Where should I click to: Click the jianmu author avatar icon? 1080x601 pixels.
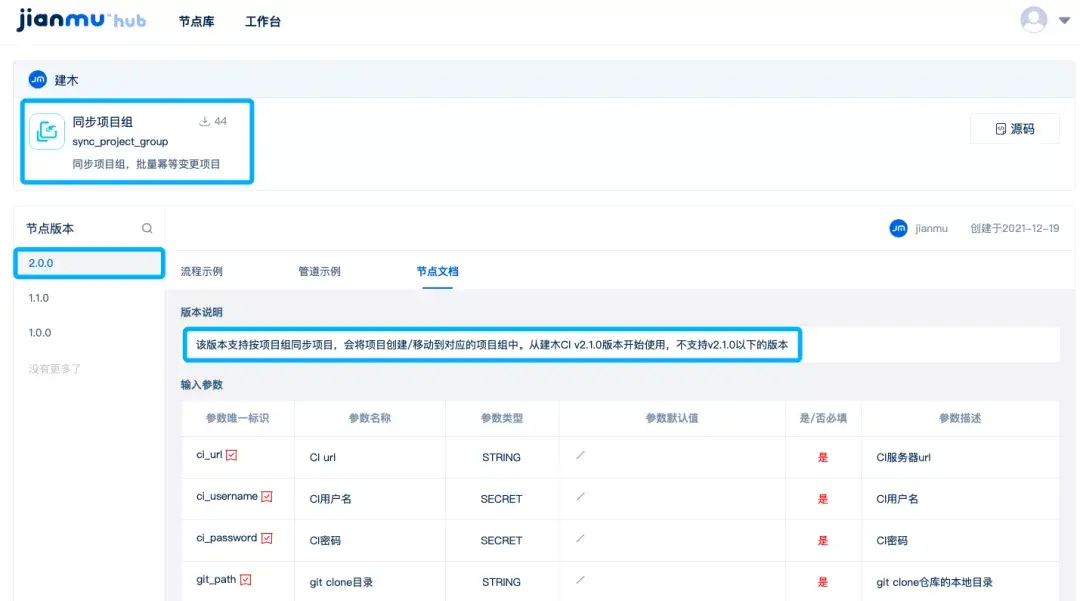898,228
